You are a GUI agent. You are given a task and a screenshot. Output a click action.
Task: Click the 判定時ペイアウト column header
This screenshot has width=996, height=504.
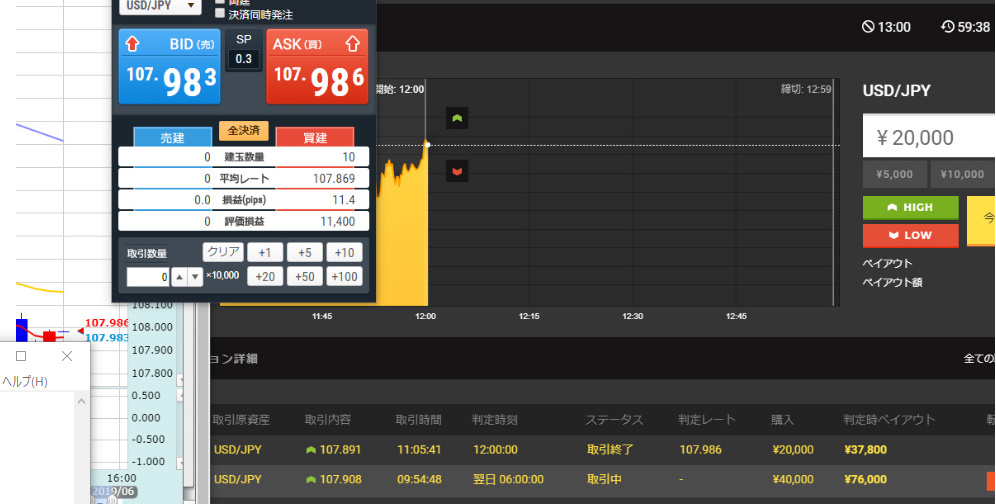tap(889, 419)
